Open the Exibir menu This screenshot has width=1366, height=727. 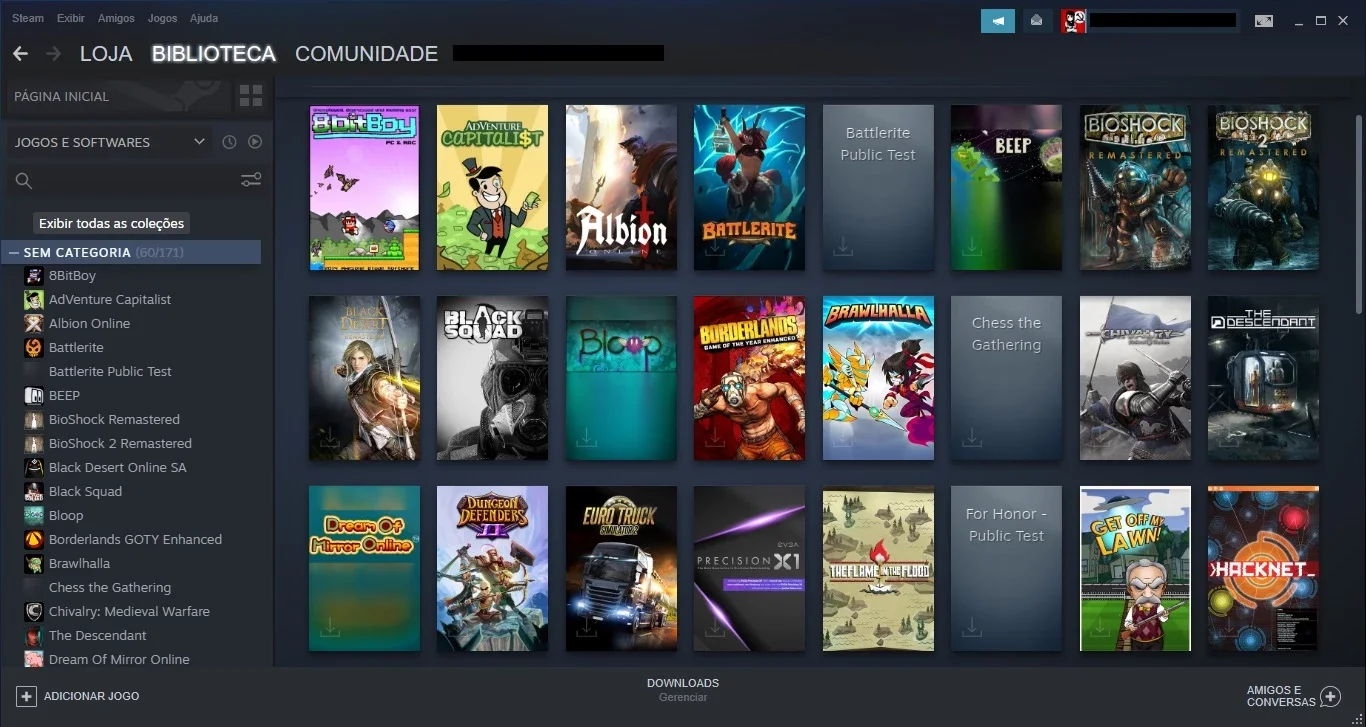(x=71, y=18)
